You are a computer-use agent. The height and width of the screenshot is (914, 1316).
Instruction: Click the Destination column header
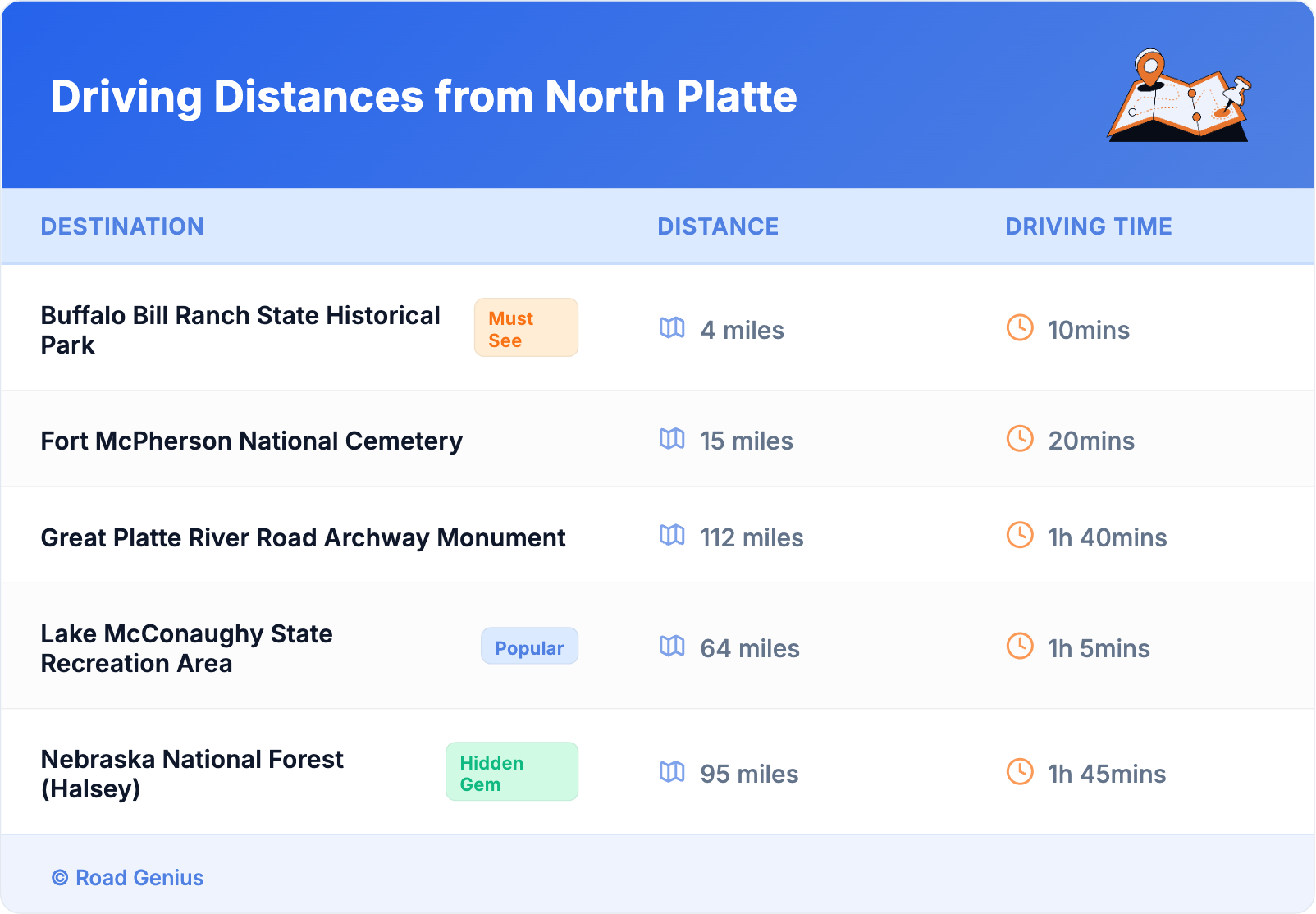pos(122,226)
